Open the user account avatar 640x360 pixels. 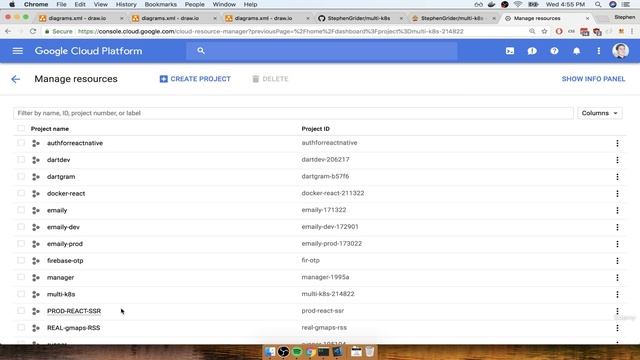click(620, 51)
